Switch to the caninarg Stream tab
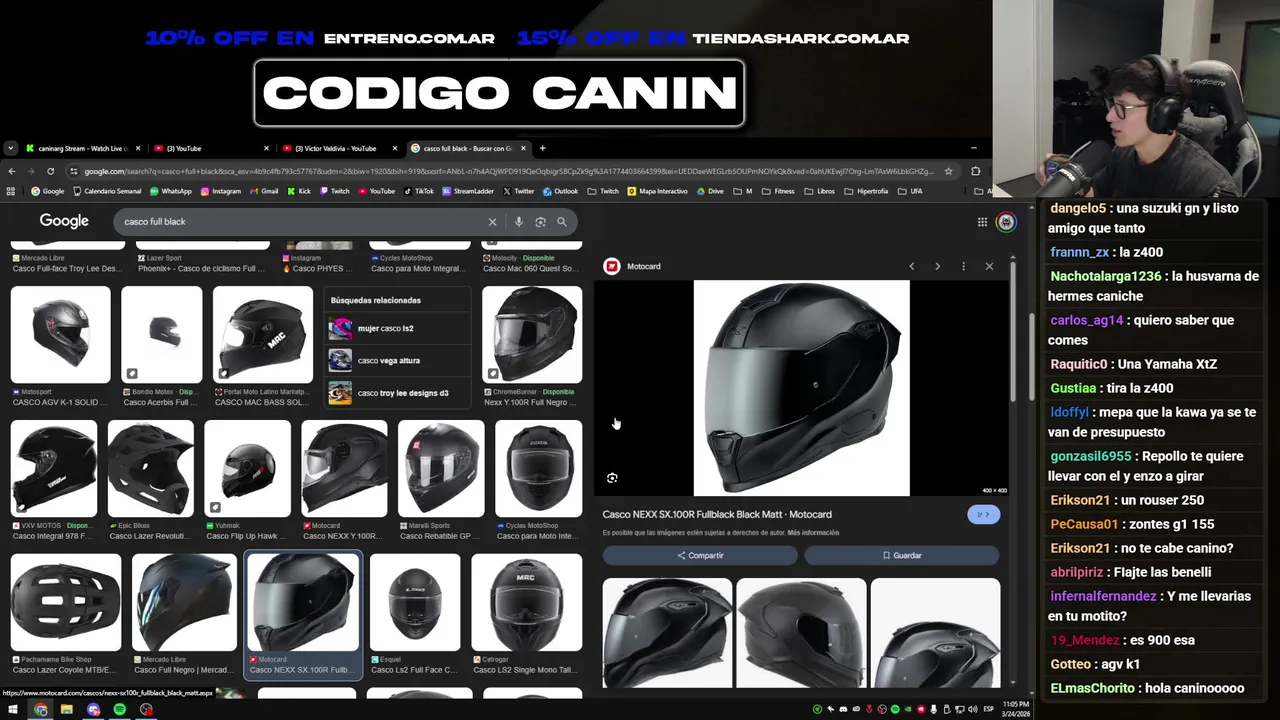This screenshot has width=1280, height=720. coord(82,148)
